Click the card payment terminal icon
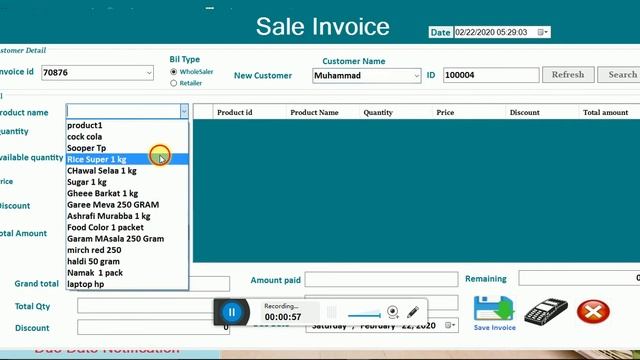Screen dimensions: 640x360 [546, 312]
